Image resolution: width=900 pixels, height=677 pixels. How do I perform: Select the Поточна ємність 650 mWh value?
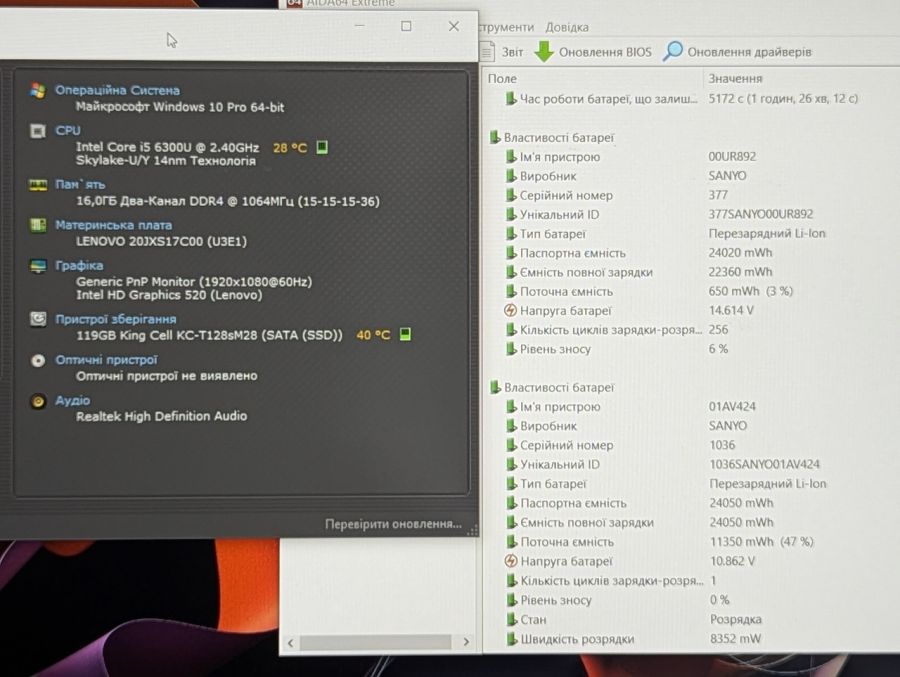click(x=751, y=291)
